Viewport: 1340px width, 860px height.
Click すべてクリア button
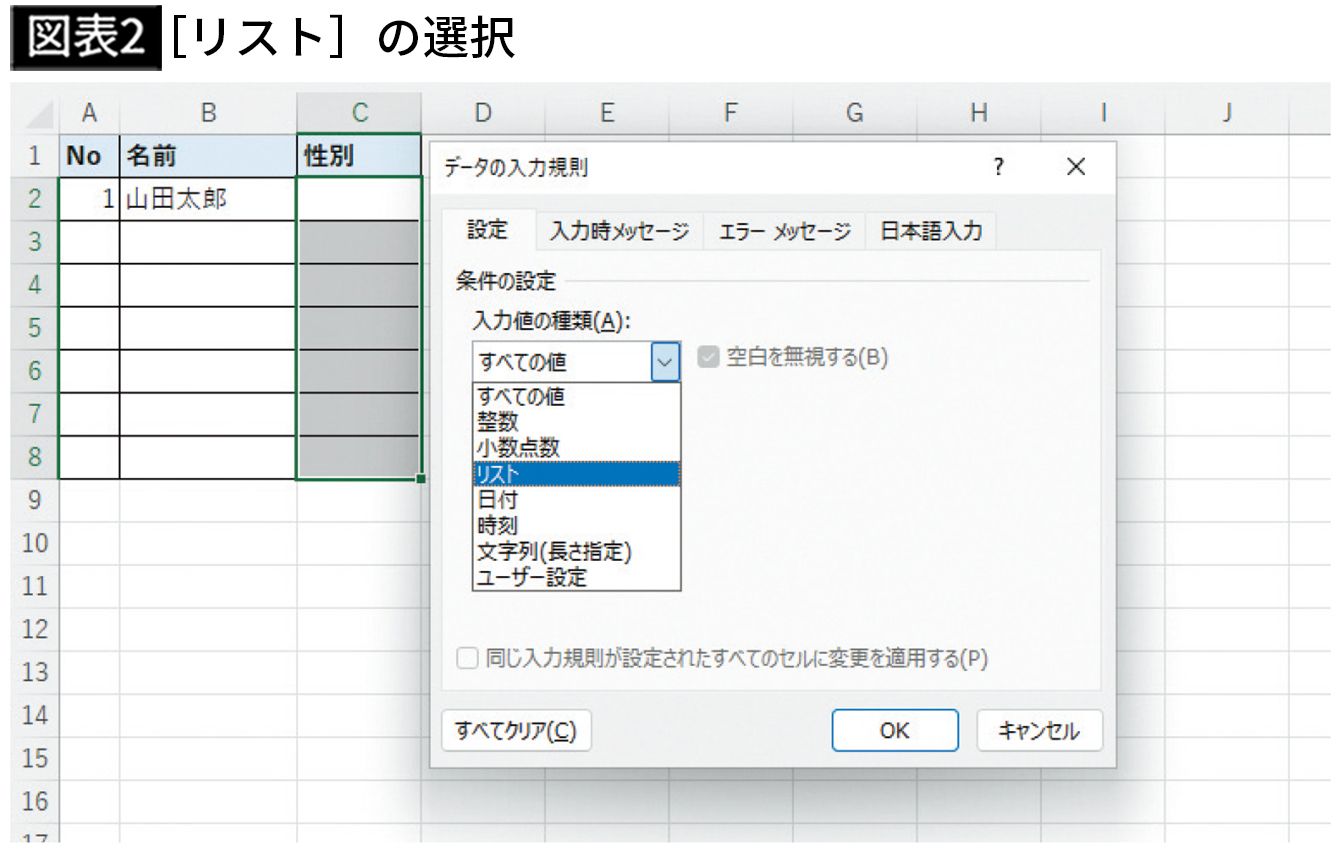coord(516,731)
